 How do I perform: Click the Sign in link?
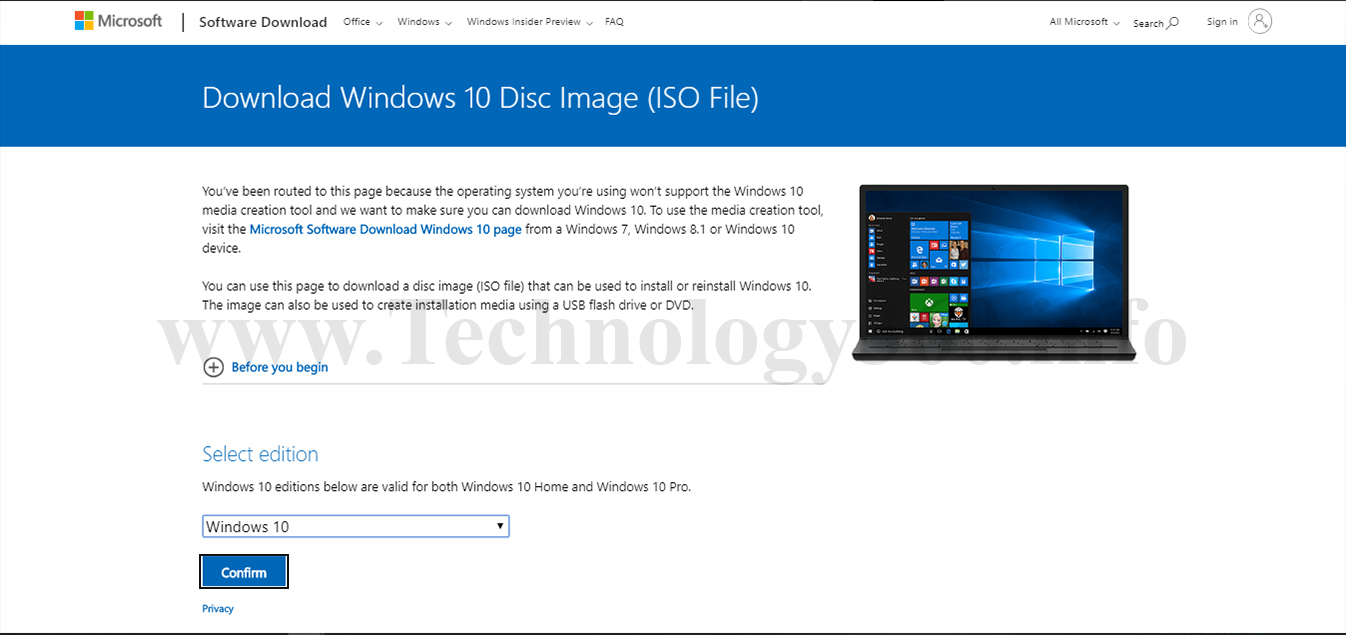click(1222, 22)
